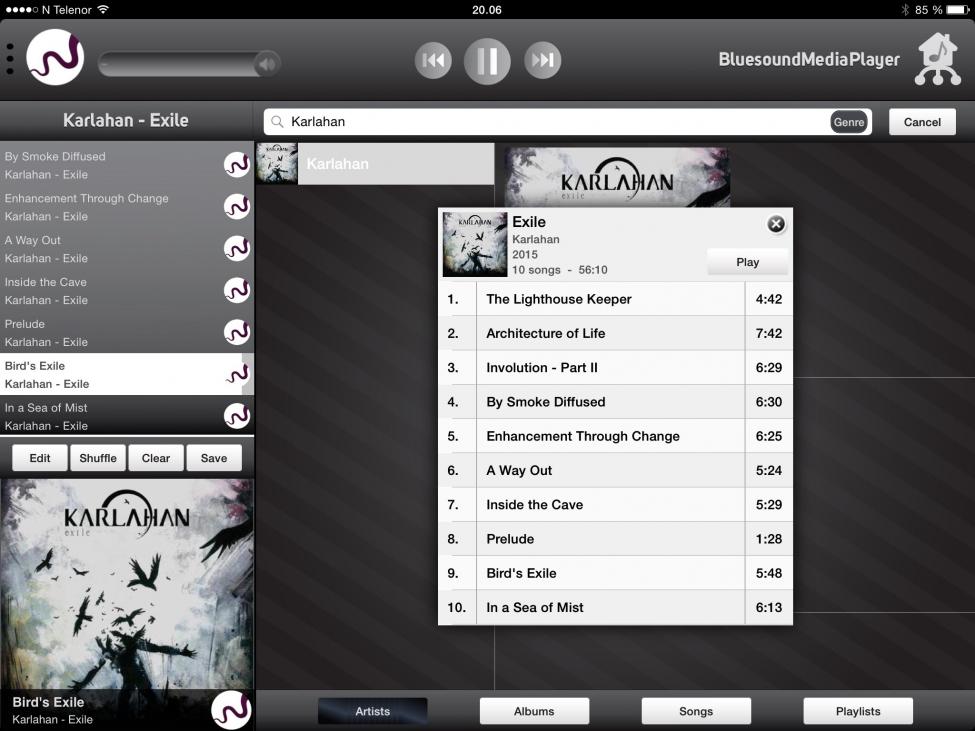Select Enhancement Through Change in album track list

(616, 436)
